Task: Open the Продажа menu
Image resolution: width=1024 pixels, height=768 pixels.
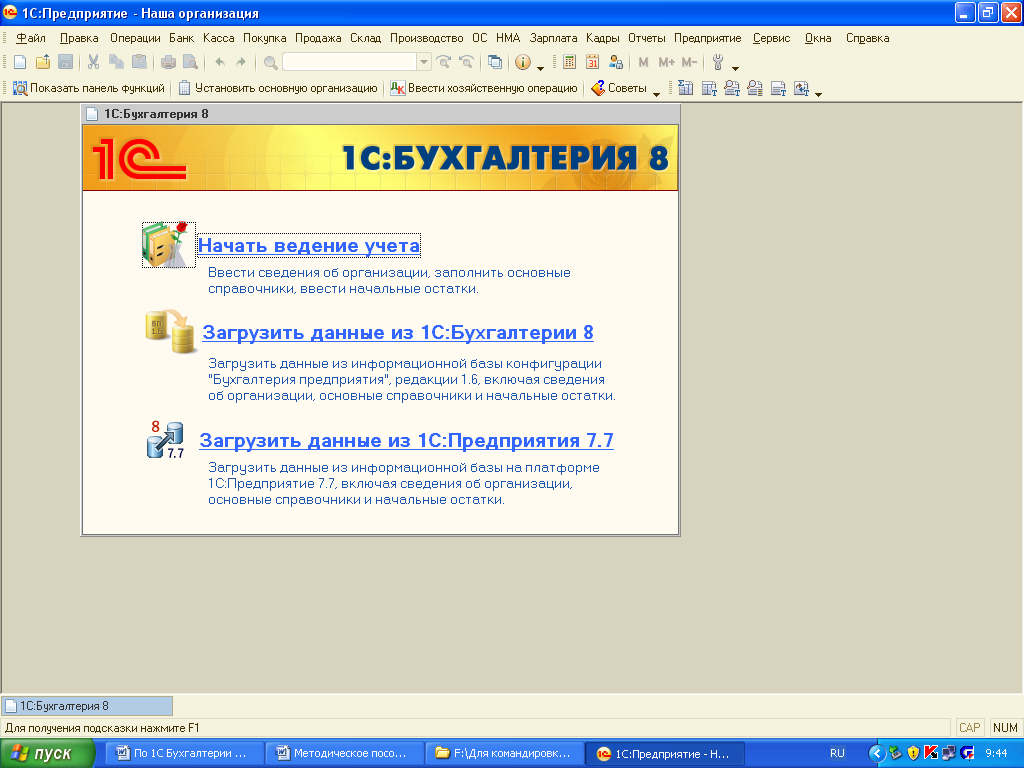Action: (318, 38)
